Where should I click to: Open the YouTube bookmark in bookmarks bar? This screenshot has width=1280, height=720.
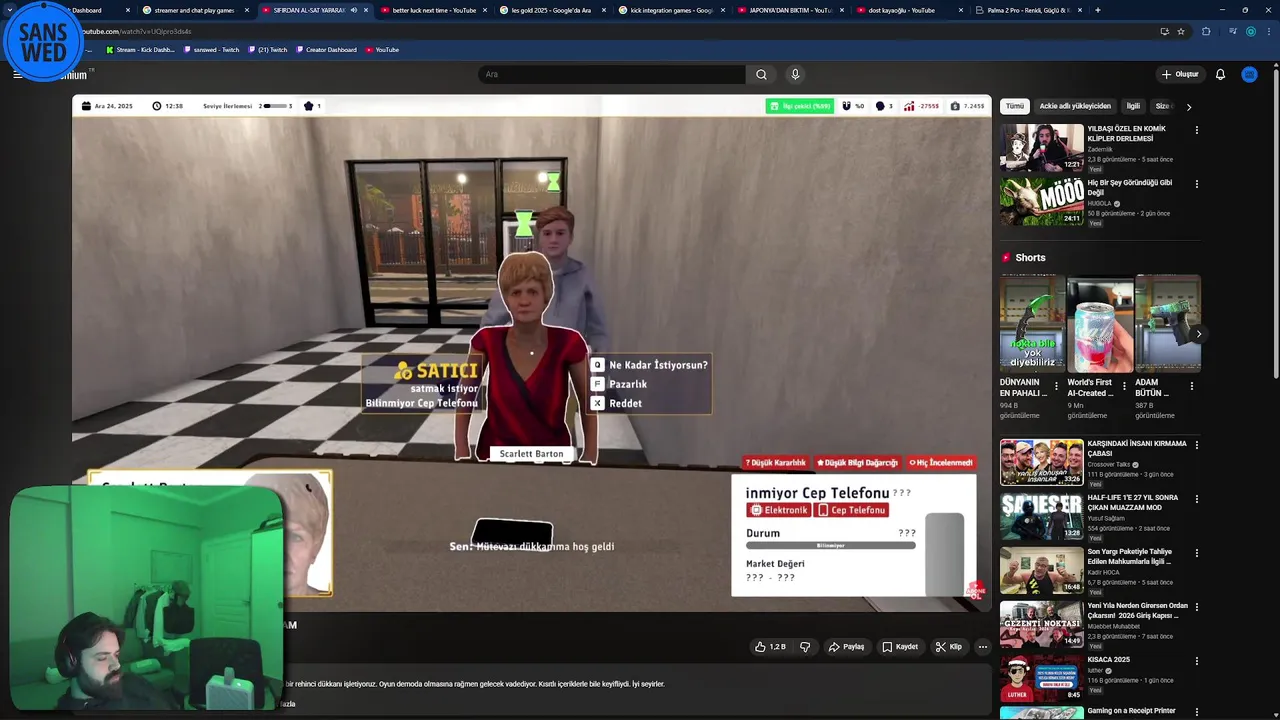pos(382,50)
